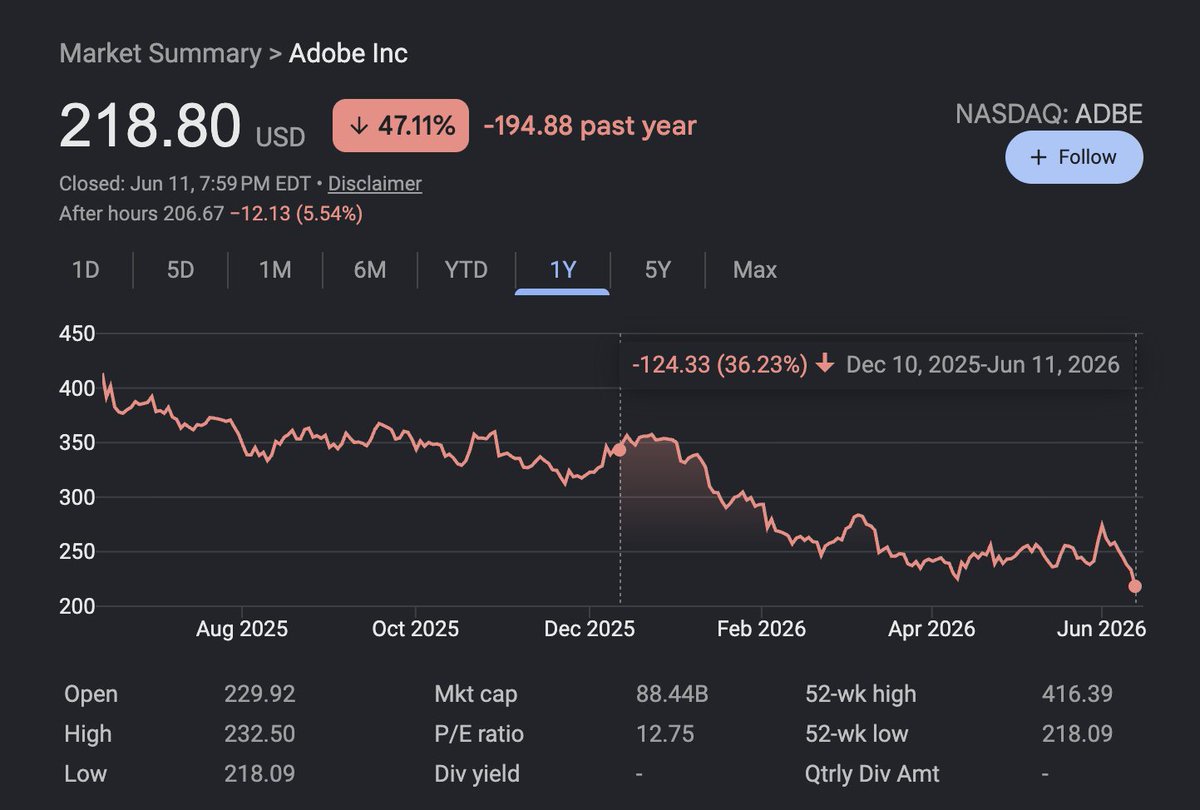The image size is (1200, 810).
Task: Select the 5D time range tab
Action: click(180, 270)
